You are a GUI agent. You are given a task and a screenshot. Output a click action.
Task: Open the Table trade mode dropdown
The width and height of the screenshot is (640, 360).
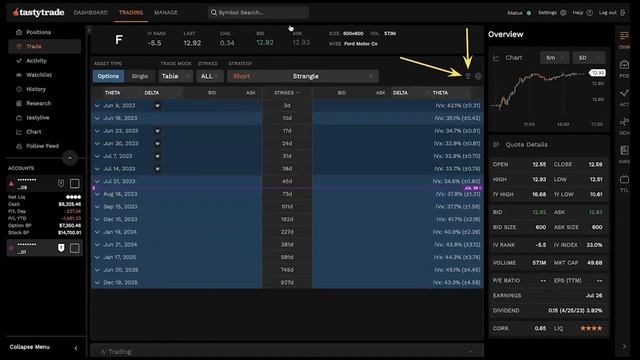coord(176,76)
